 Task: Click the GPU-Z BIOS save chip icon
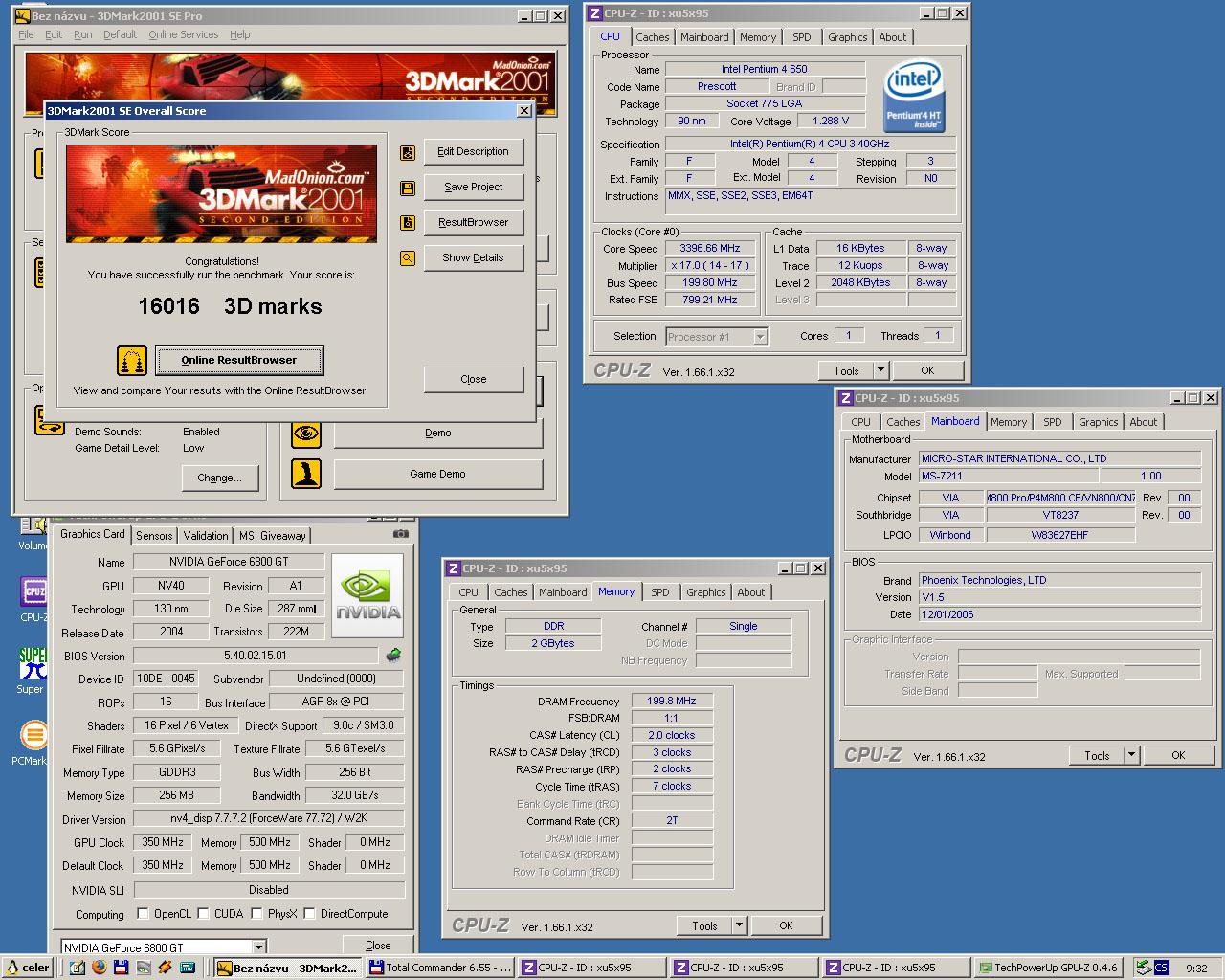[x=393, y=656]
